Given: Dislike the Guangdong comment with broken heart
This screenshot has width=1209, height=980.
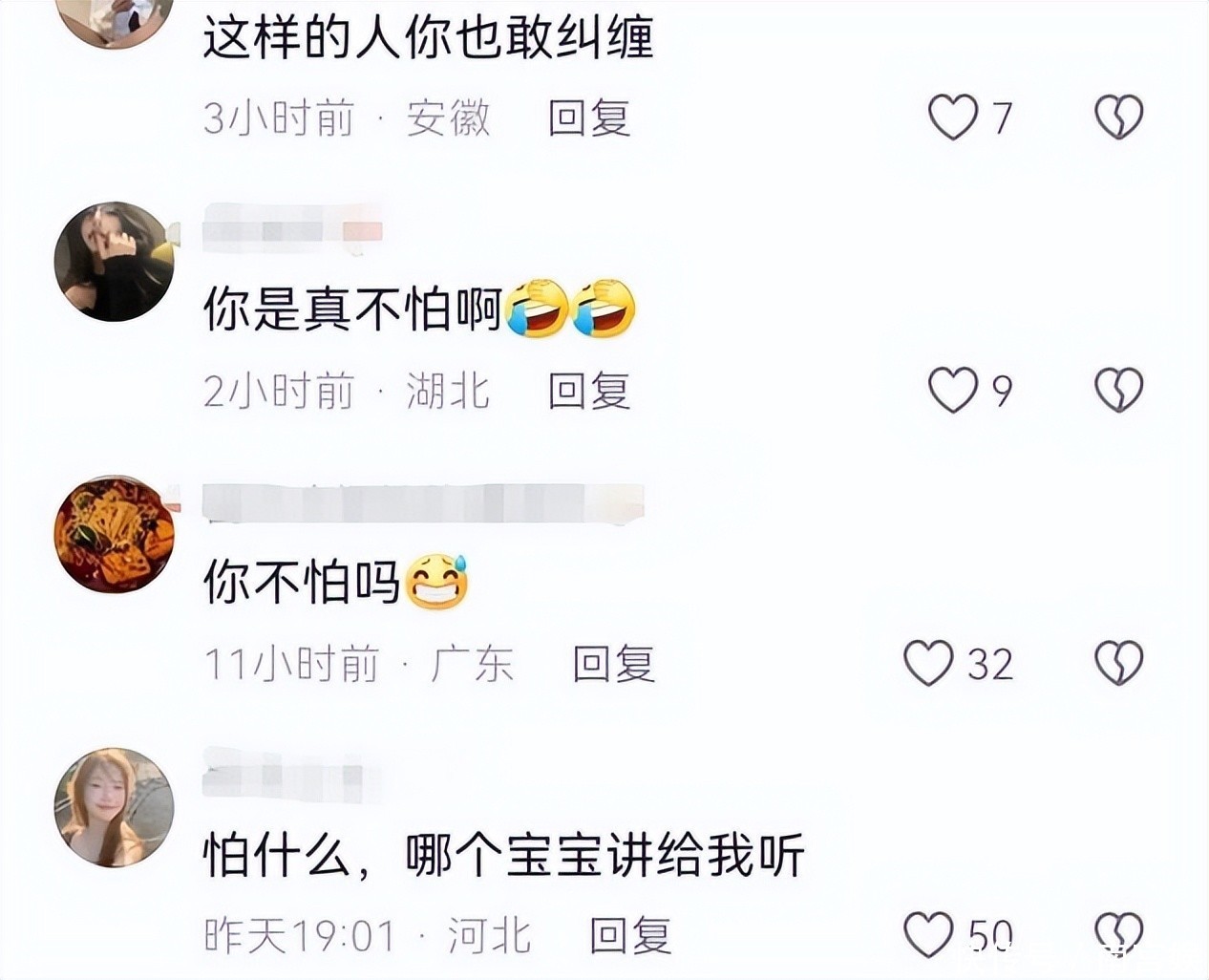Looking at the screenshot, I should point(1118,663).
